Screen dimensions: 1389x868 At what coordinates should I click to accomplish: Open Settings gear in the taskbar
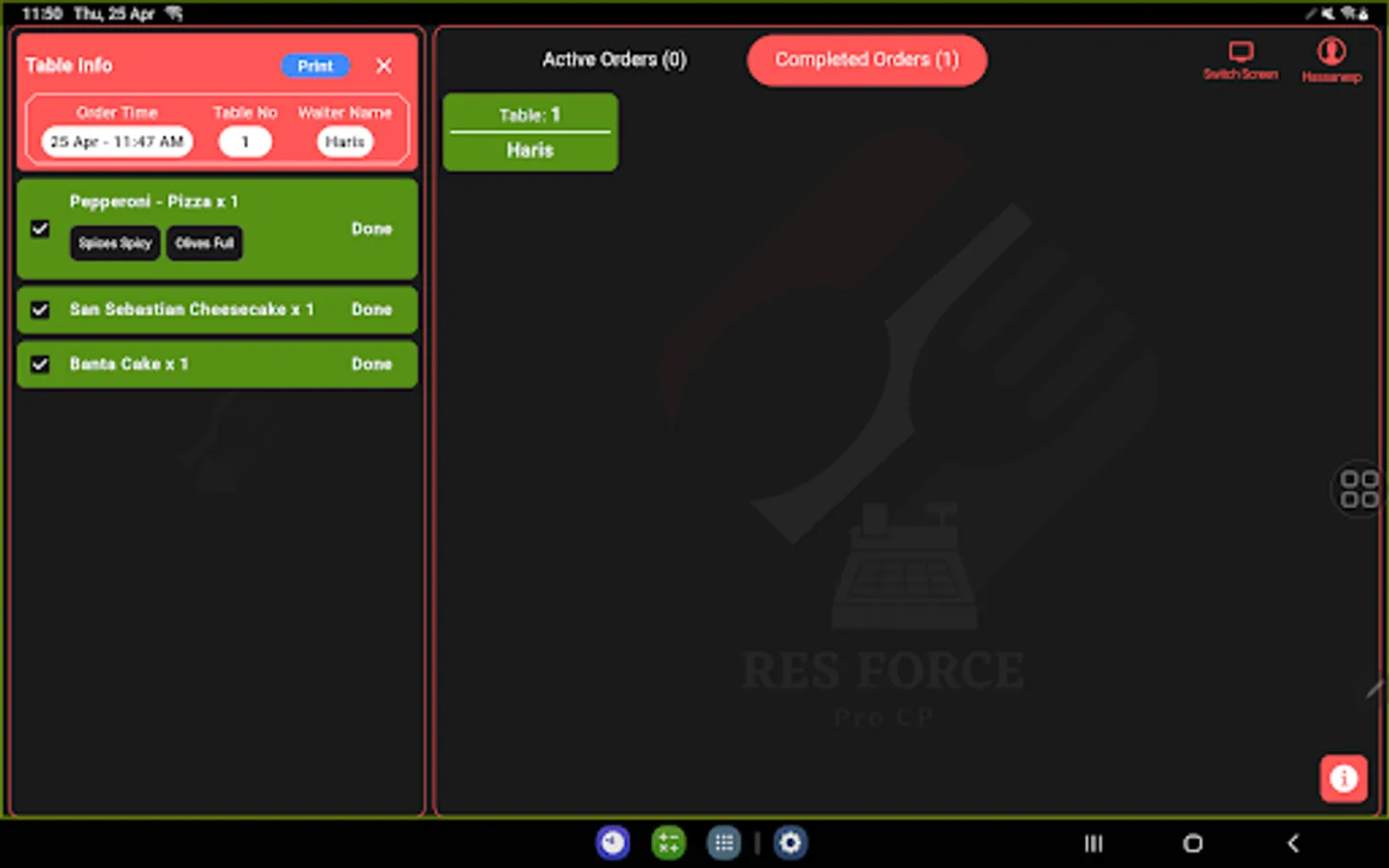pos(791,843)
